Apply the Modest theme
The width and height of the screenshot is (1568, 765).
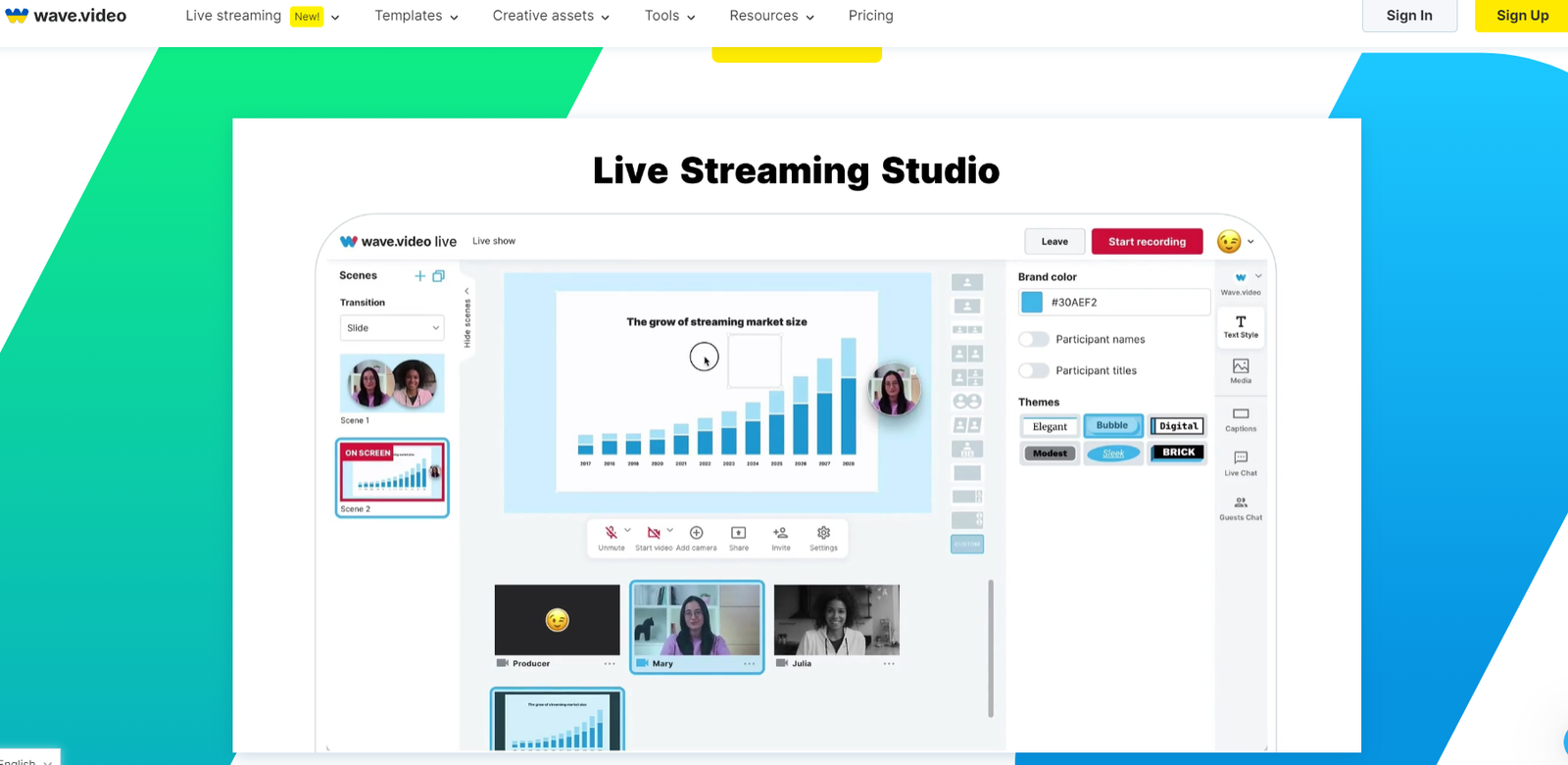pos(1050,454)
